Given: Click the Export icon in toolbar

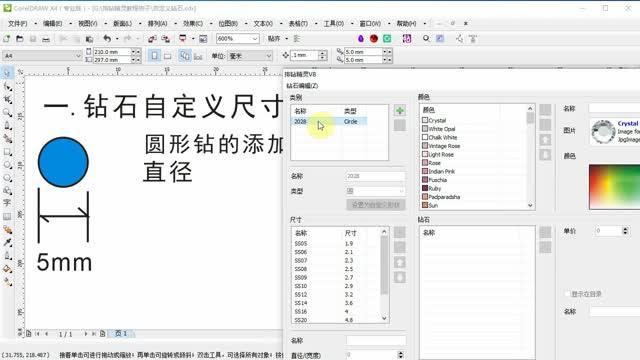Looking at the screenshot, I should click(x=165, y=39).
